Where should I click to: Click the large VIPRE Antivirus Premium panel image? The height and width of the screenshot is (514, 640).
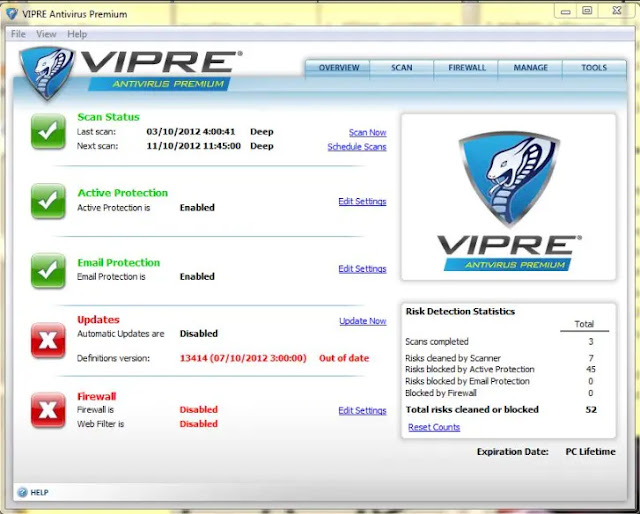(x=509, y=197)
